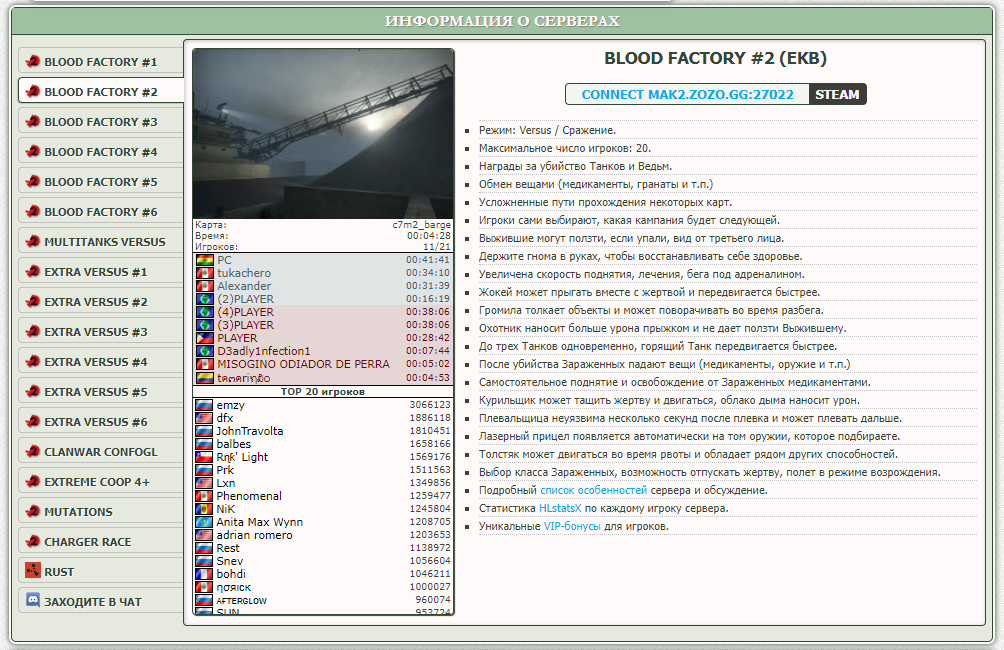1004x650 pixels.
Task: Open the CHARGER RACE tab
Action: click(101, 542)
